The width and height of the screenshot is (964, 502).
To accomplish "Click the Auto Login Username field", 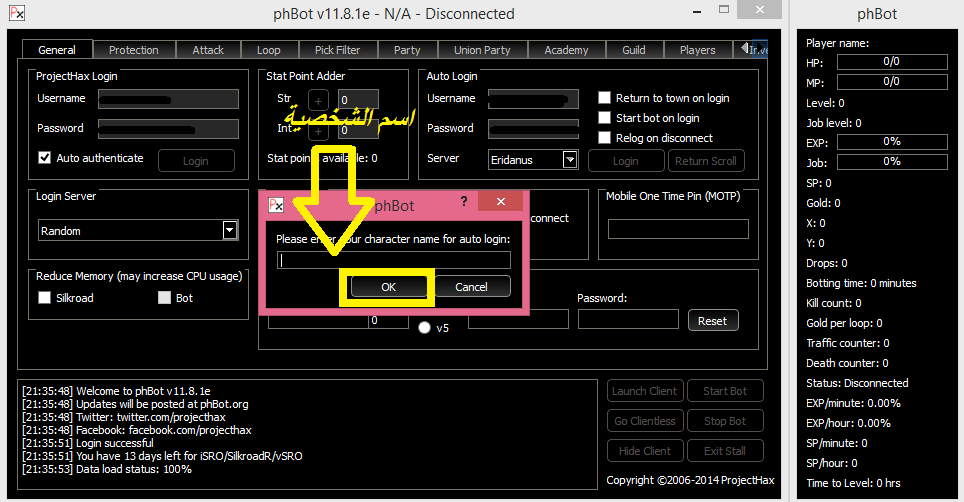I will coord(533,99).
